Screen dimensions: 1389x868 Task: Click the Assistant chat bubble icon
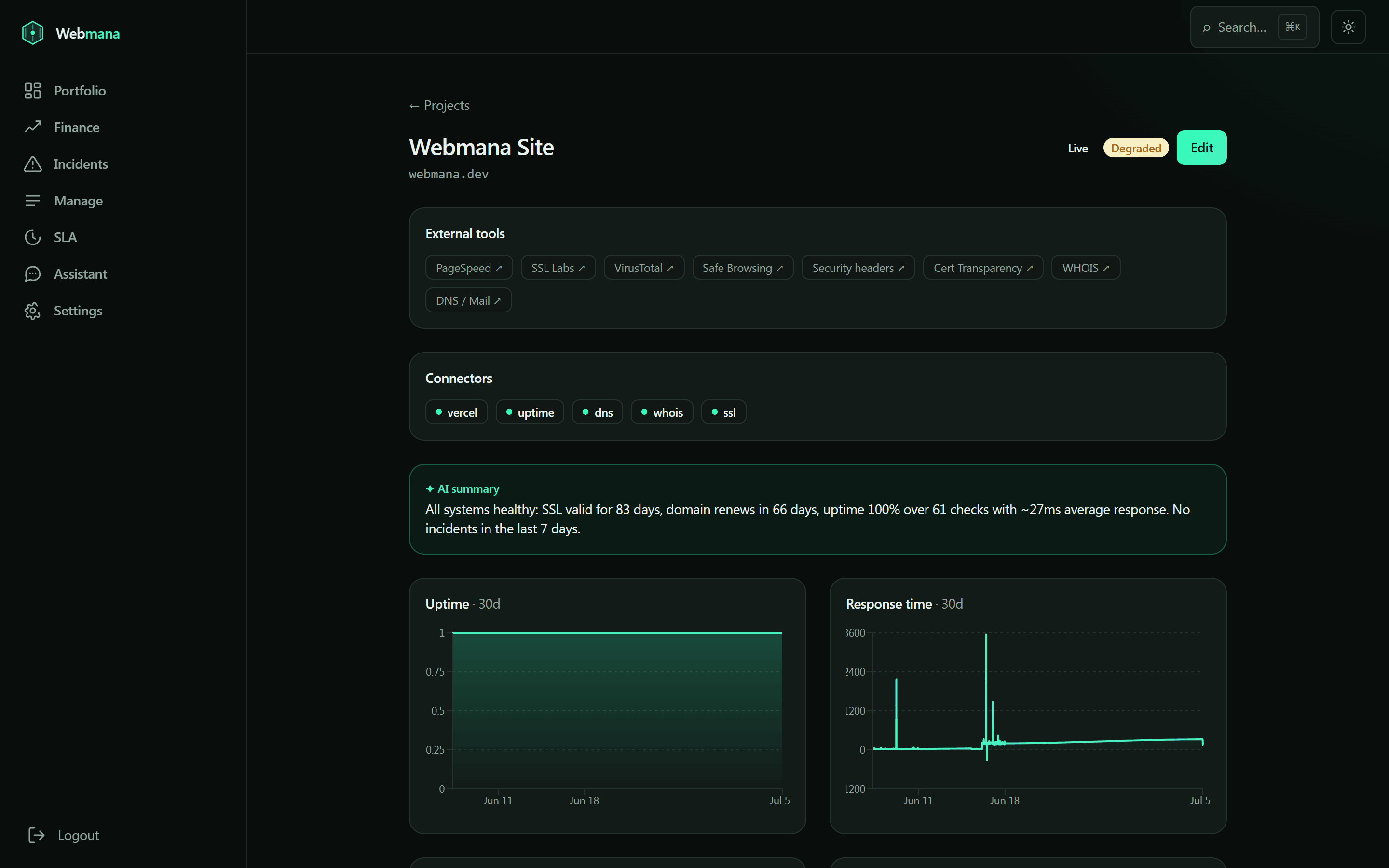33,274
